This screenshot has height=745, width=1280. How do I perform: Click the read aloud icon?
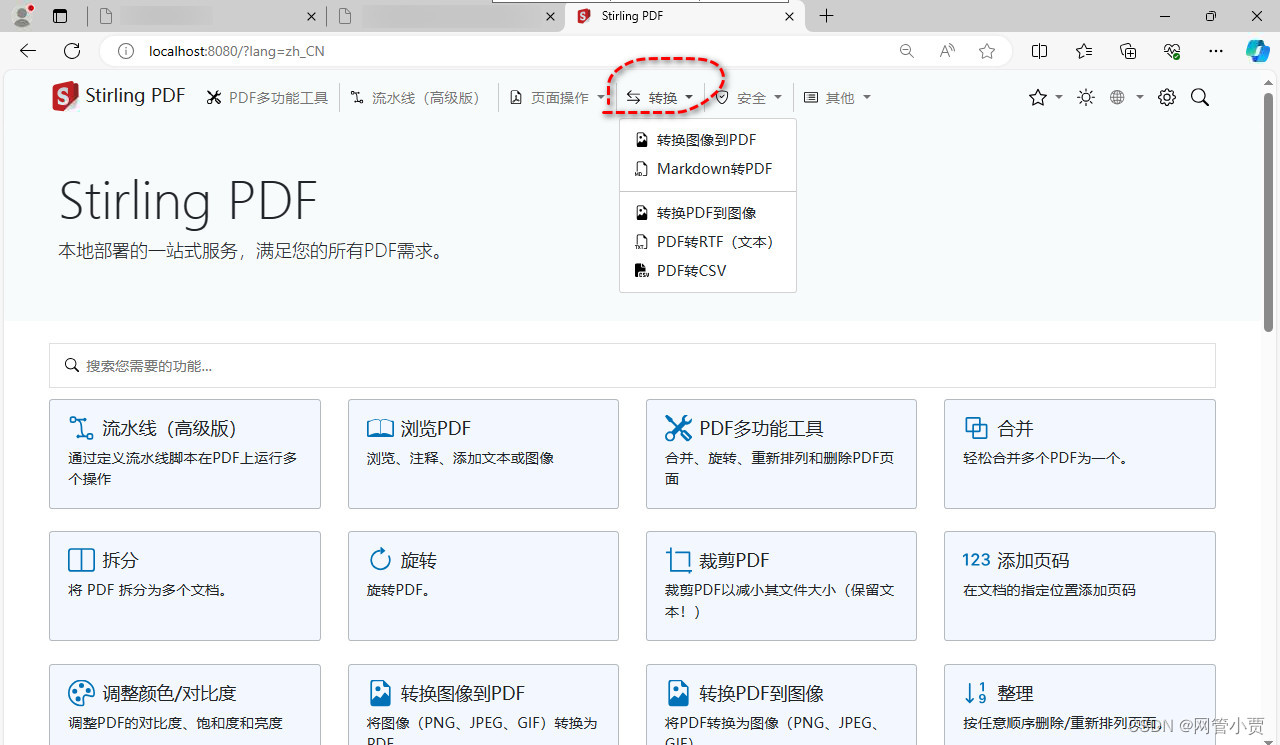point(947,51)
